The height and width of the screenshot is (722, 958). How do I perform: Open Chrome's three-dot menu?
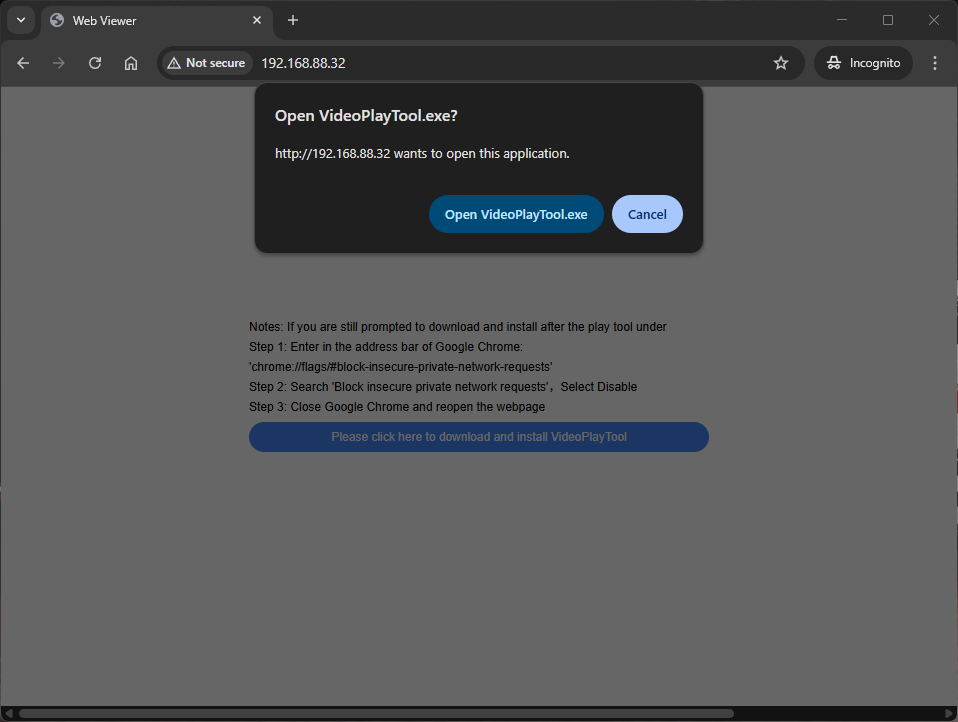click(x=935, y=63)
